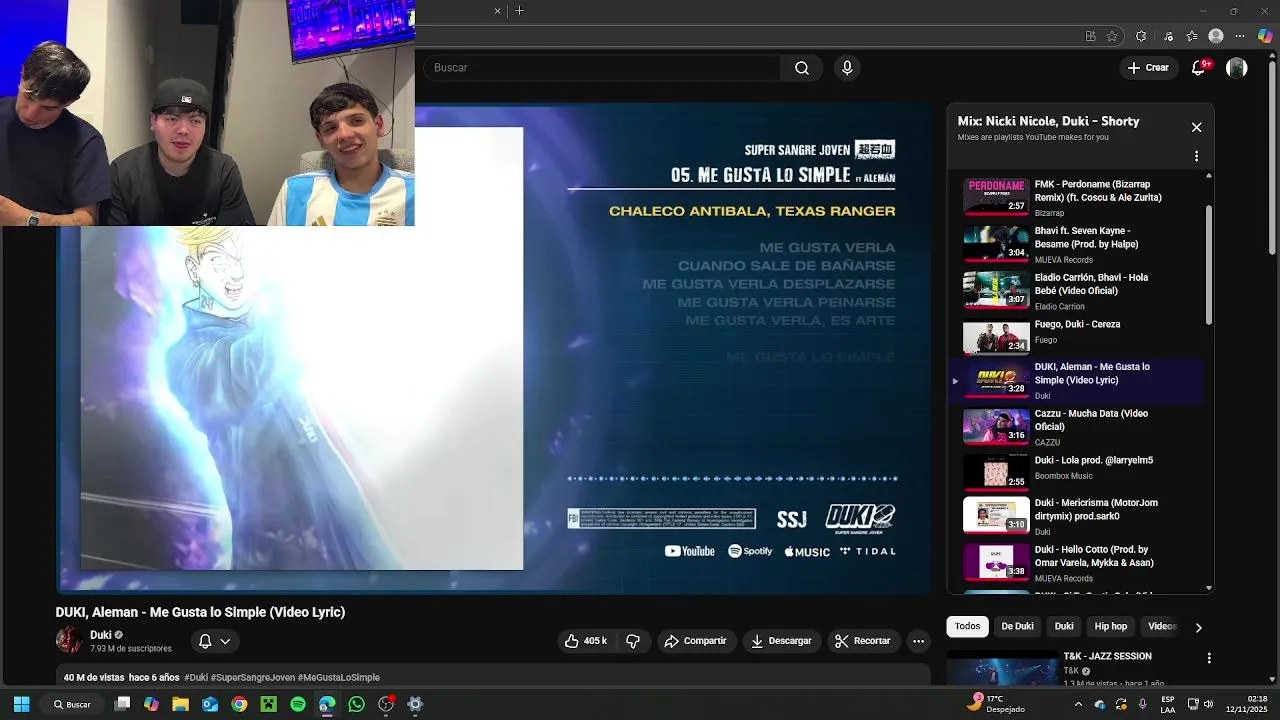Screen dimensions: 1280x720
Task: Click the Mix playlist scrollbar
Action: 1209,266
